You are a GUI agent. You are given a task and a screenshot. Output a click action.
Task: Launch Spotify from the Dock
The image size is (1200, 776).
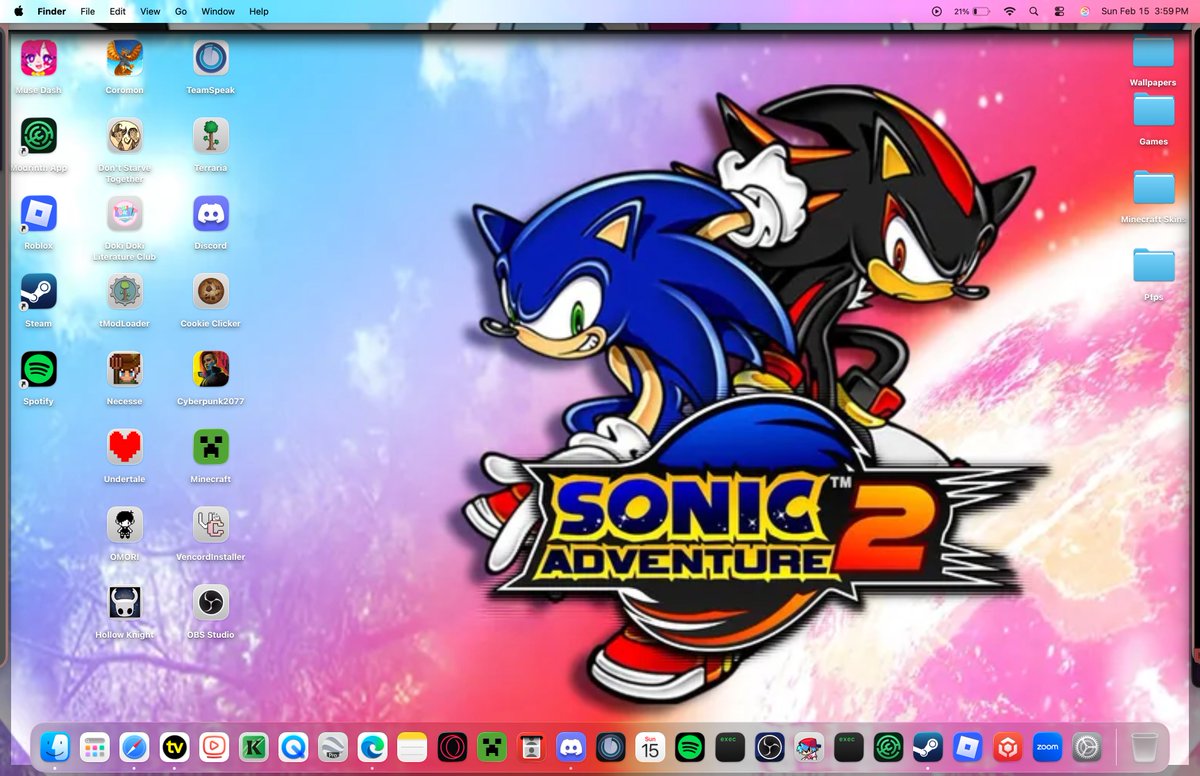click(690, 746)
